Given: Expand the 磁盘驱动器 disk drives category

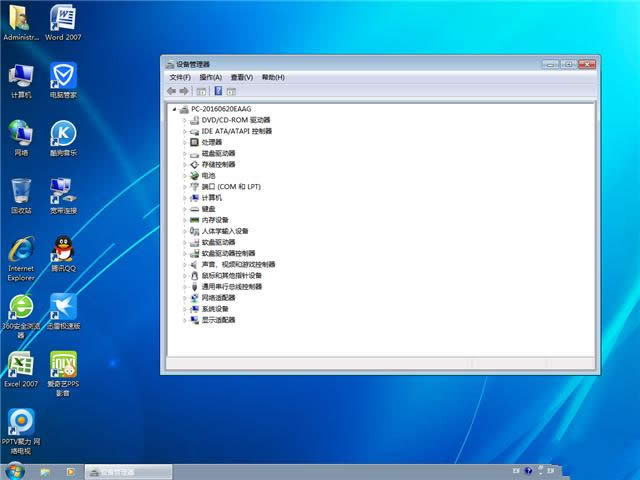Looking at the screenshot, I should pos(184,153).
